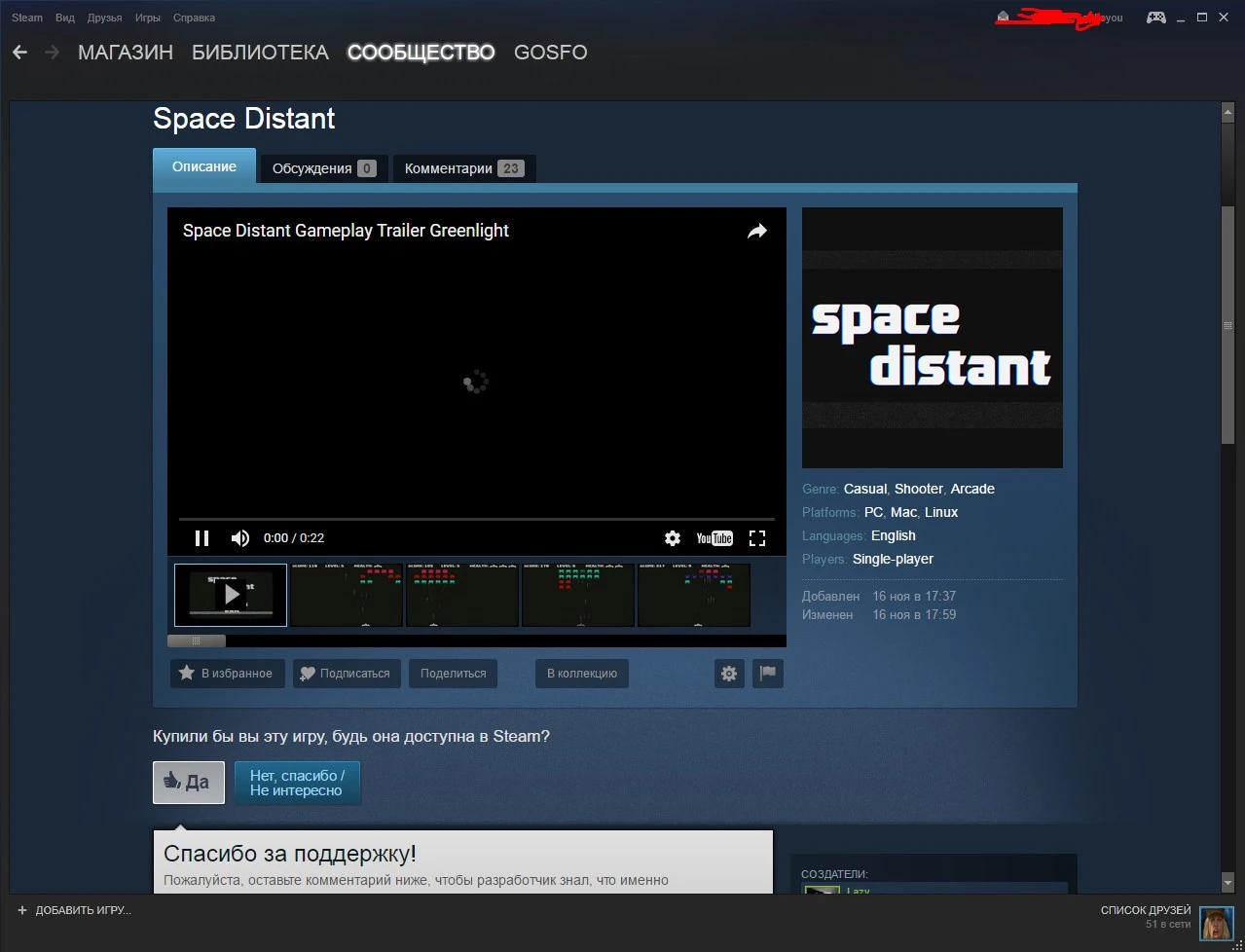Image resolution: width=1245 pixels, height=952 pixels.
Task: Click the thumbnail strip horizontal scrollbar
Action: (197, 641)
